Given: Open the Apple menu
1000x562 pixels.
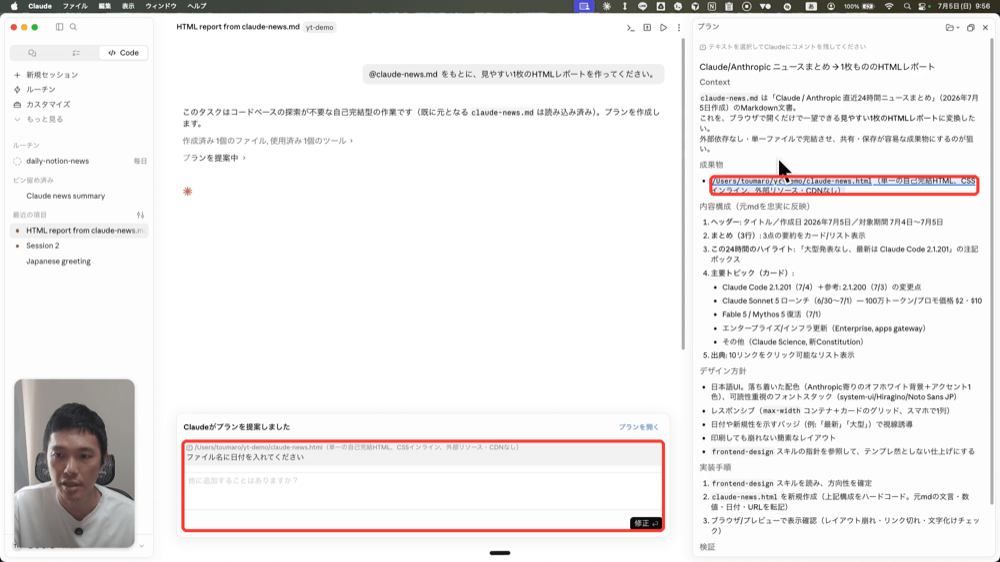Looking at the screenshot, I should [x=14, y=6].
